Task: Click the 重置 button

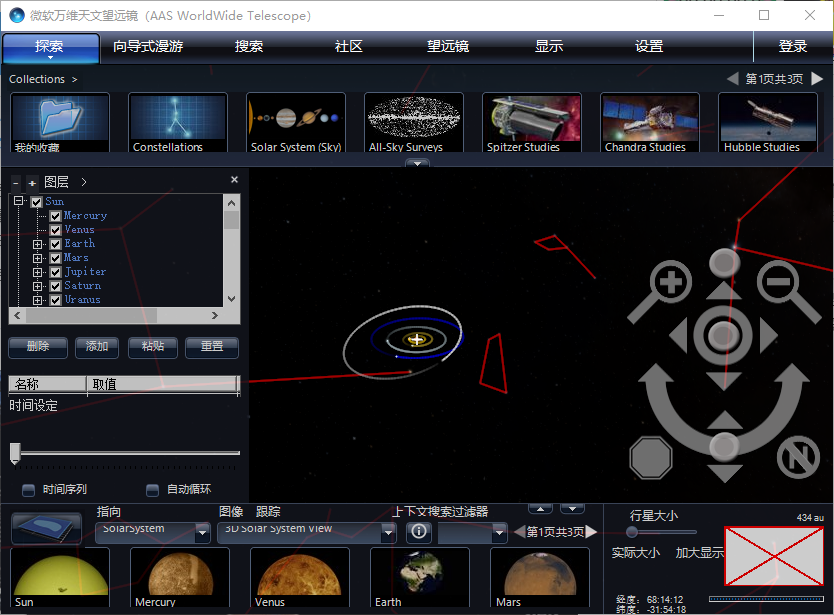Action: pyautogui.click(x=212, y=347)
